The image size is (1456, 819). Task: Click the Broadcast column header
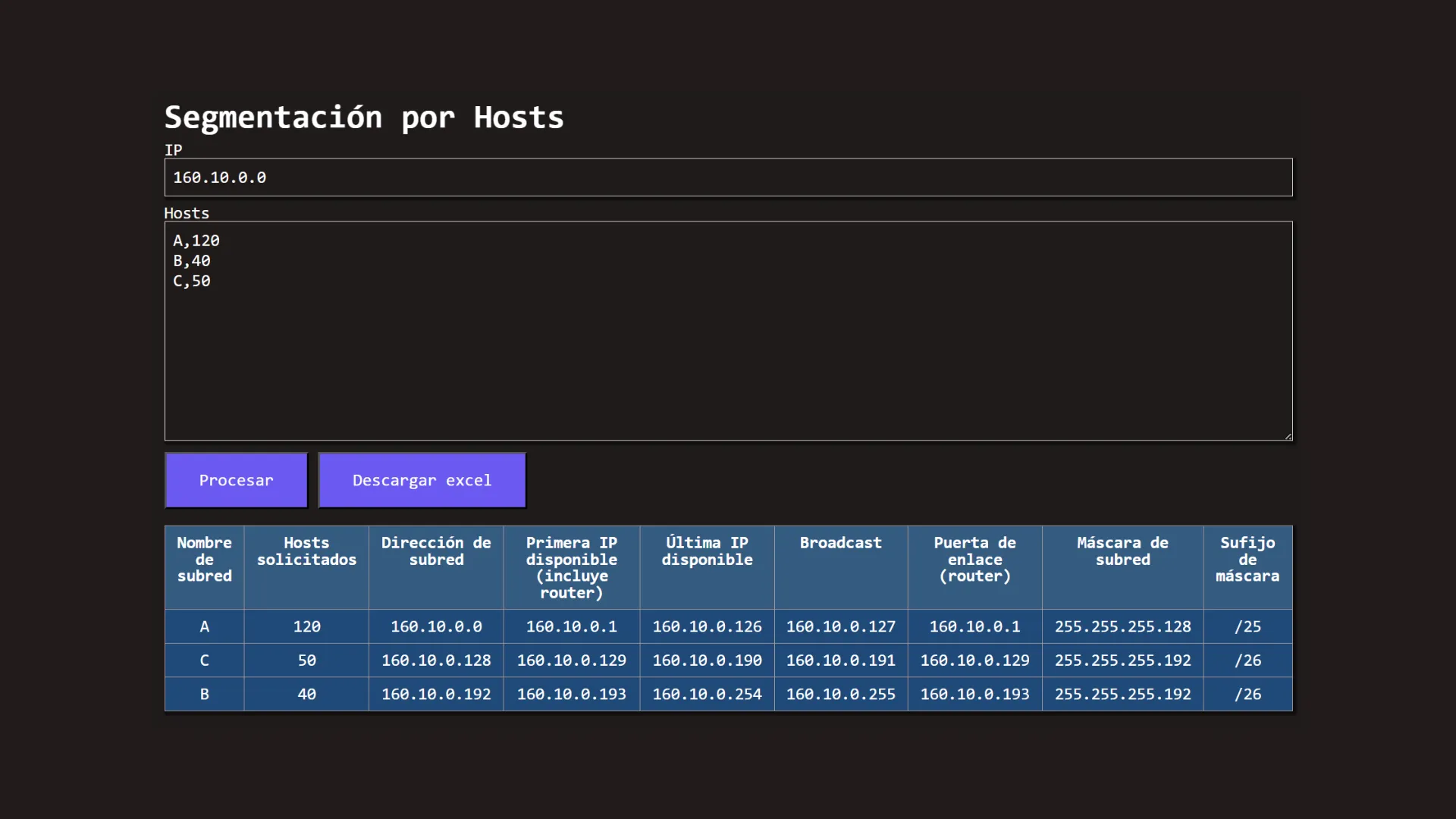839,542
